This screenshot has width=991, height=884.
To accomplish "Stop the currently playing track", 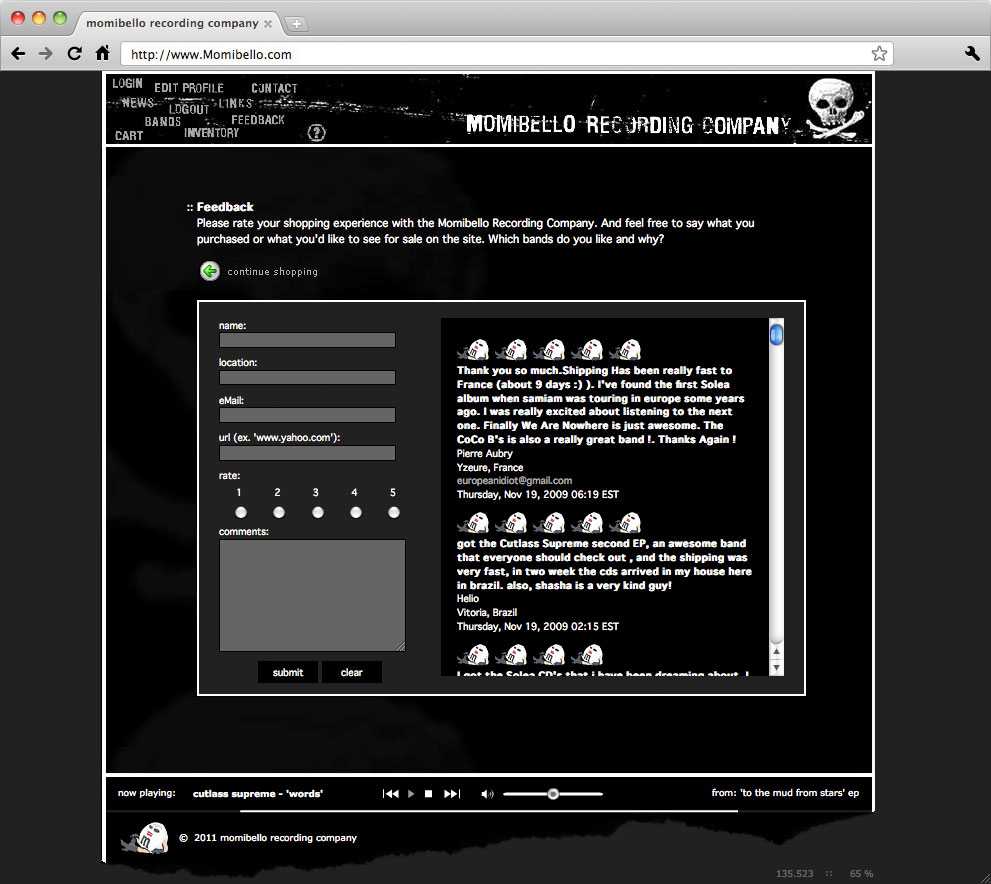I will pyautogui.click(x=428, y=794).
